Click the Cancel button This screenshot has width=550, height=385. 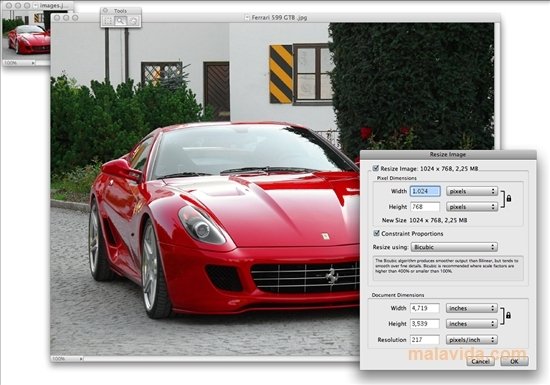481,361
